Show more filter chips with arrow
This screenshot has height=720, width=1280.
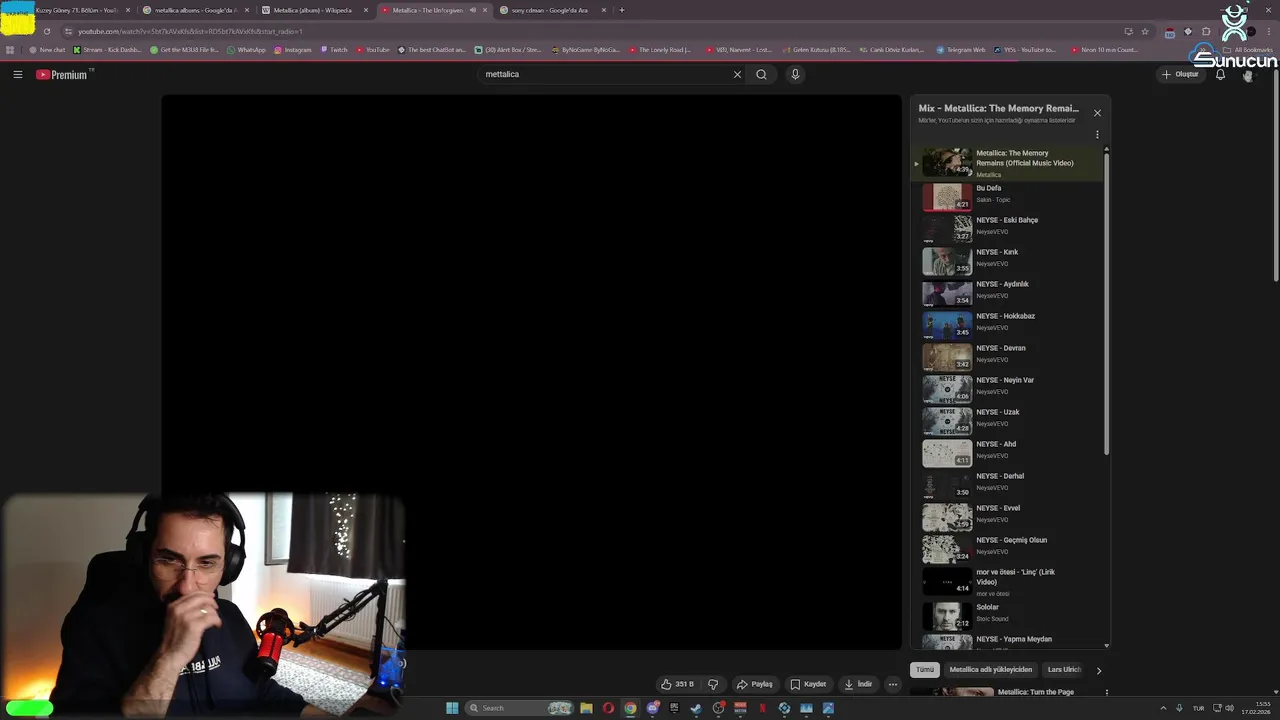[1099, 671]
